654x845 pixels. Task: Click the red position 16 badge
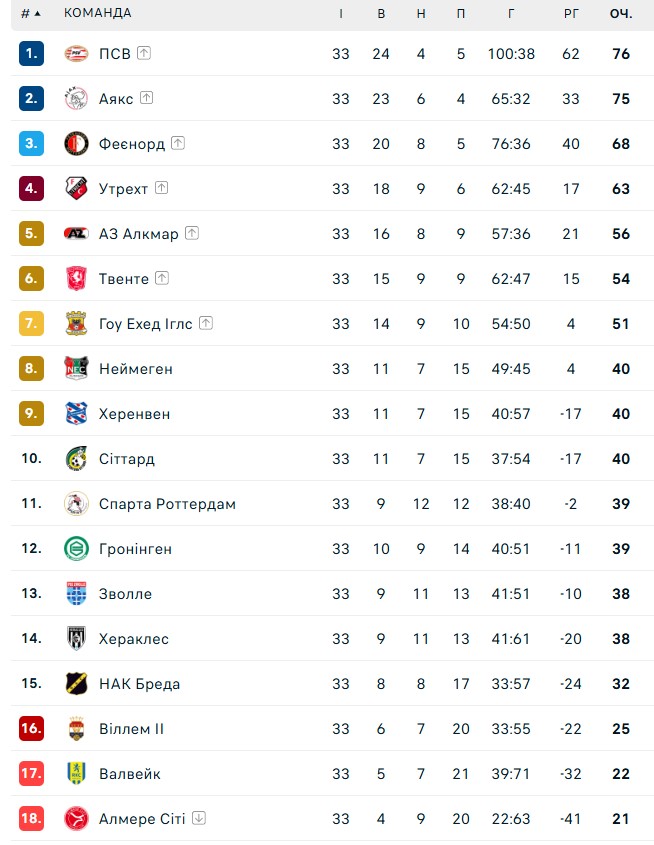31,728
